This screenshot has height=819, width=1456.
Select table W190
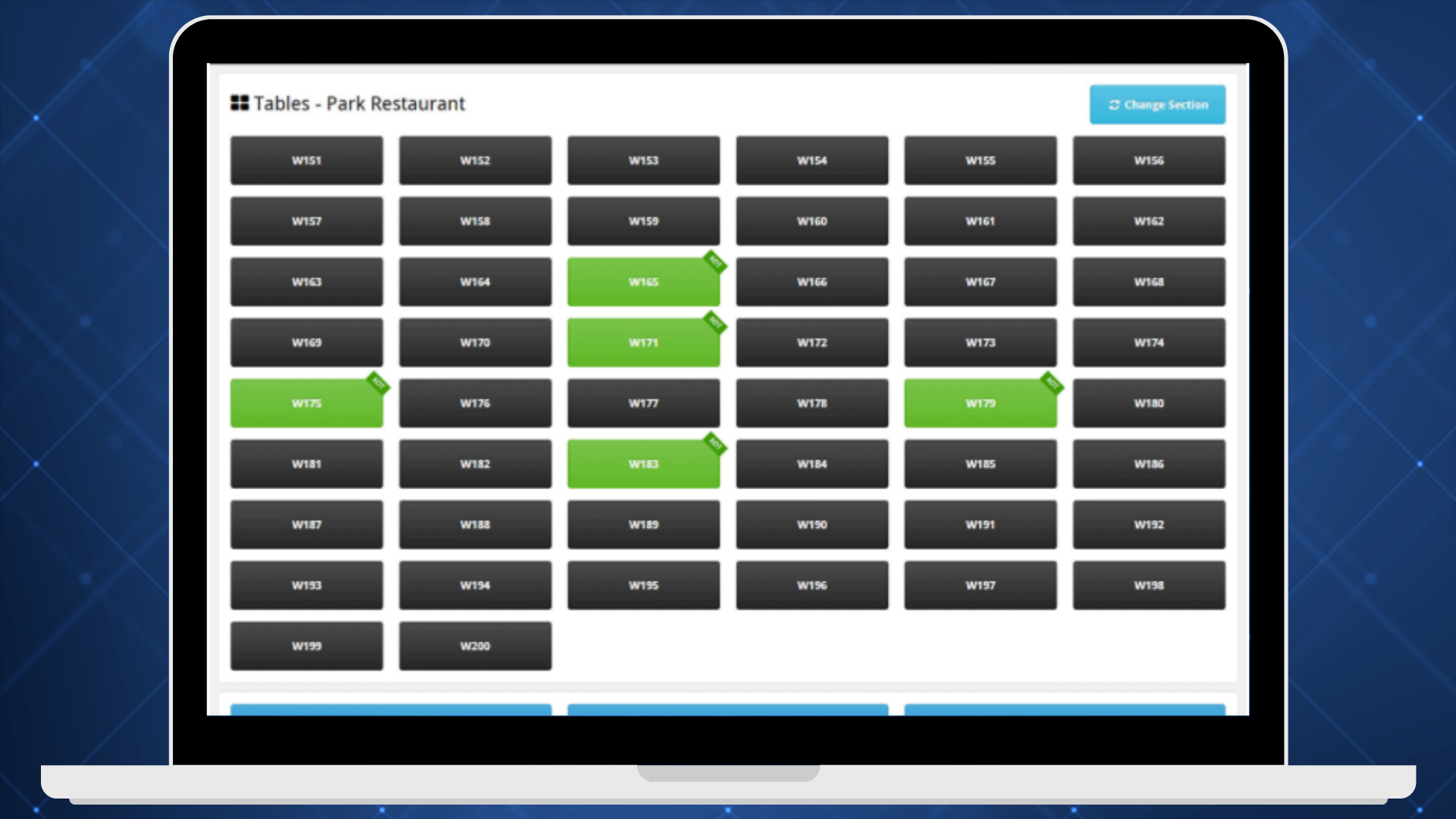[811, 525]
